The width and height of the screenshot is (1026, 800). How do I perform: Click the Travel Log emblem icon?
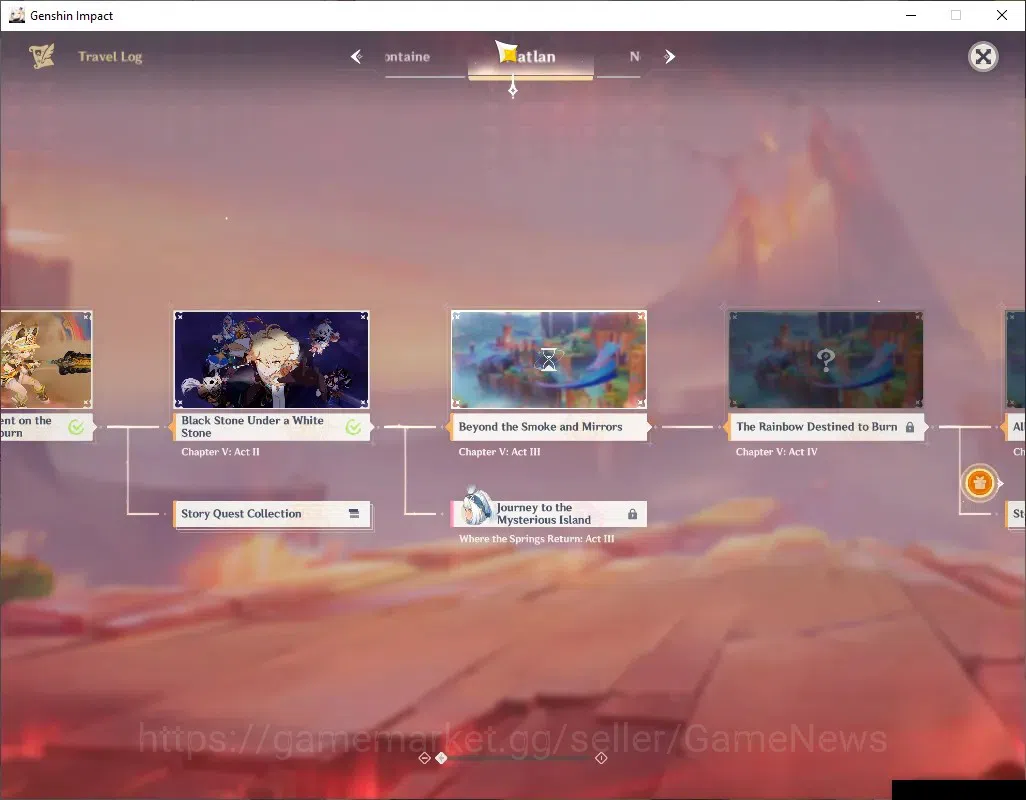click(41, 56)
